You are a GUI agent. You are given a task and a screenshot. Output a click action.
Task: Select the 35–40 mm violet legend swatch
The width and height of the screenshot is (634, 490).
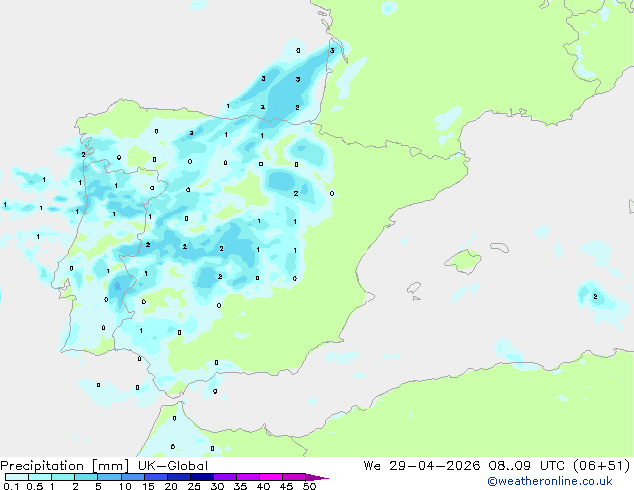pyautogui.click(x=248, y=477)
